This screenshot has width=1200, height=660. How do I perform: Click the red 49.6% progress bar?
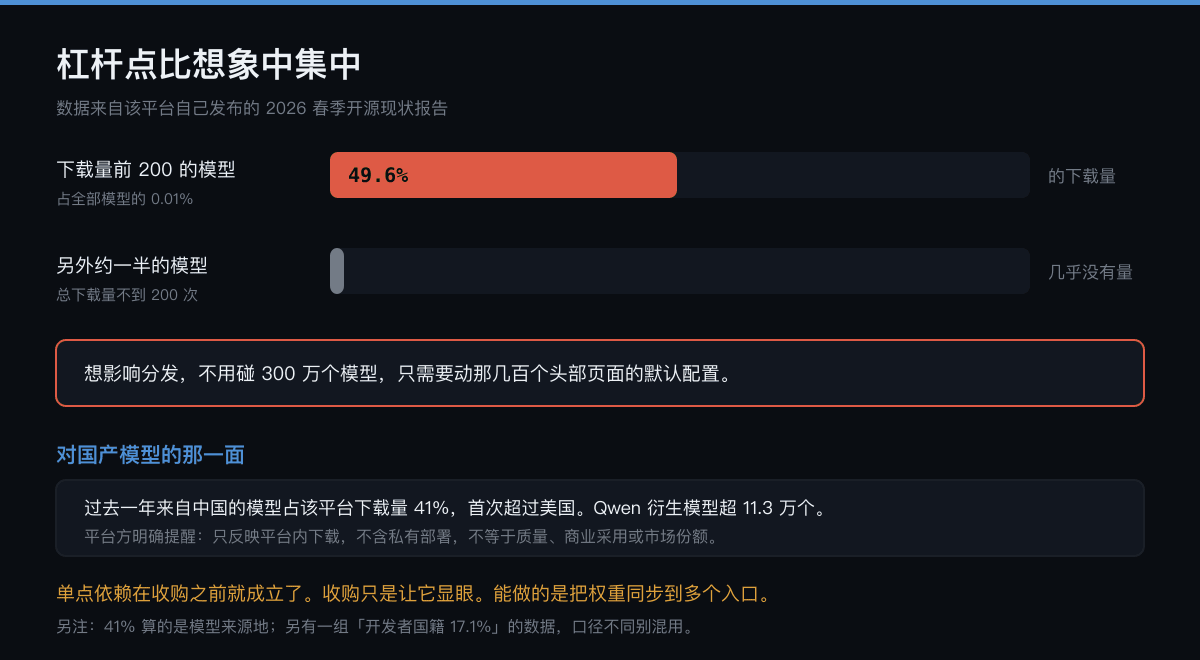pyautogui.click(x=503, y=175)
